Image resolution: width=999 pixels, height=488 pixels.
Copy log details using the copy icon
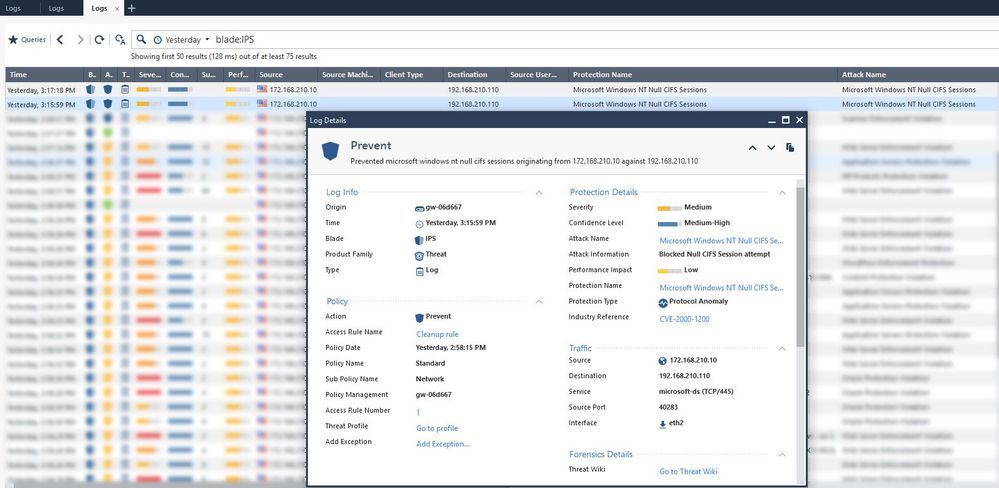click(x=790, y=148)
